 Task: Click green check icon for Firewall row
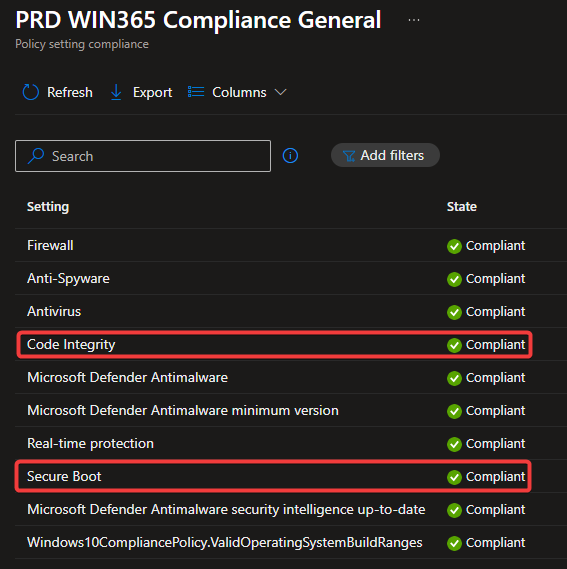(454, 246)
